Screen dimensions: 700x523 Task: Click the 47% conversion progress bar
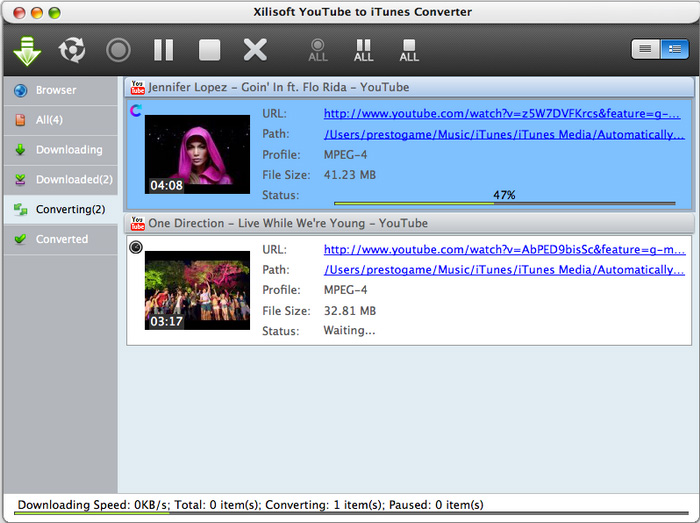(x=505, y=202)
